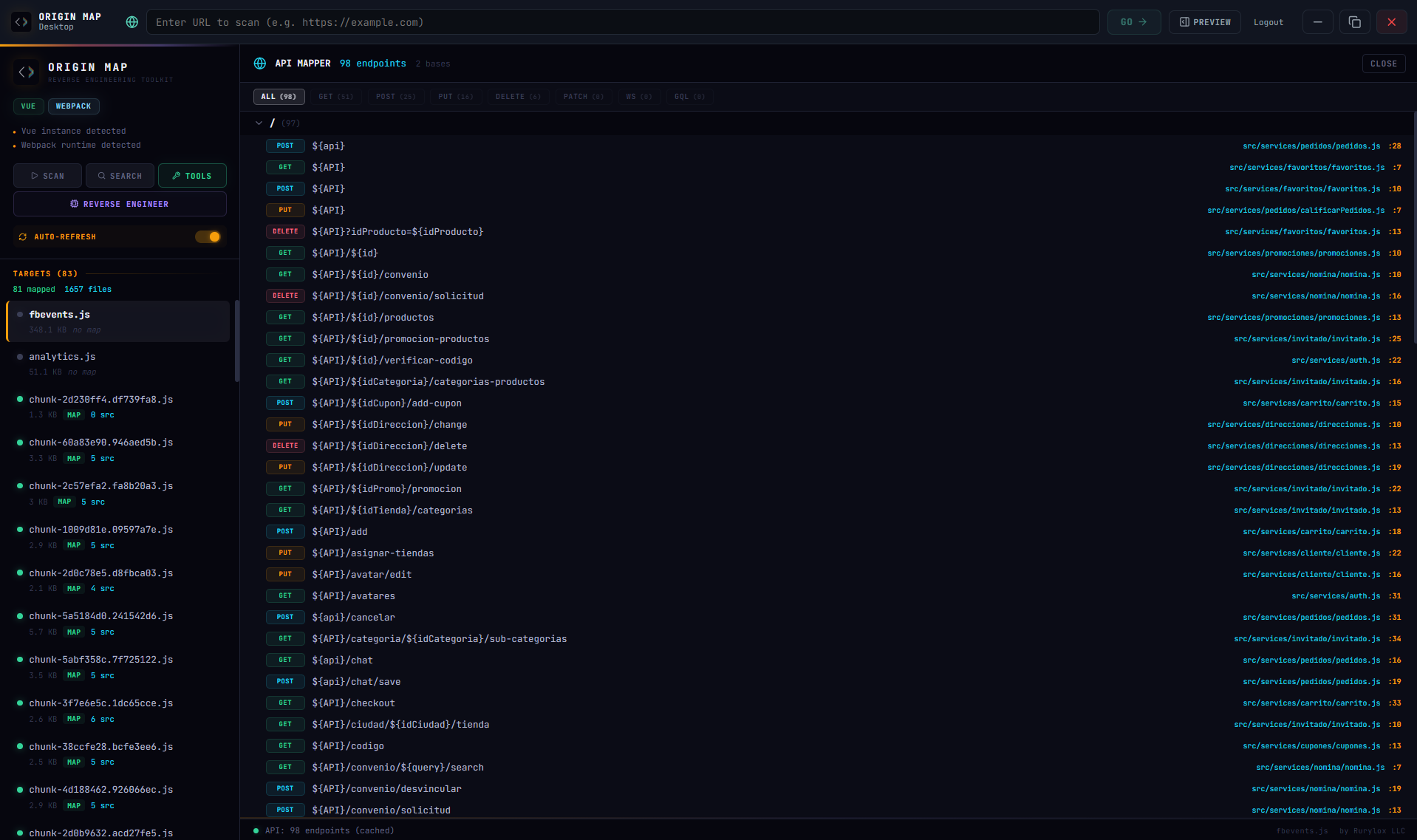1417x840 pixels.
Task: Launch the Reverse Engineer tool
Action: (x=120, y=204)
